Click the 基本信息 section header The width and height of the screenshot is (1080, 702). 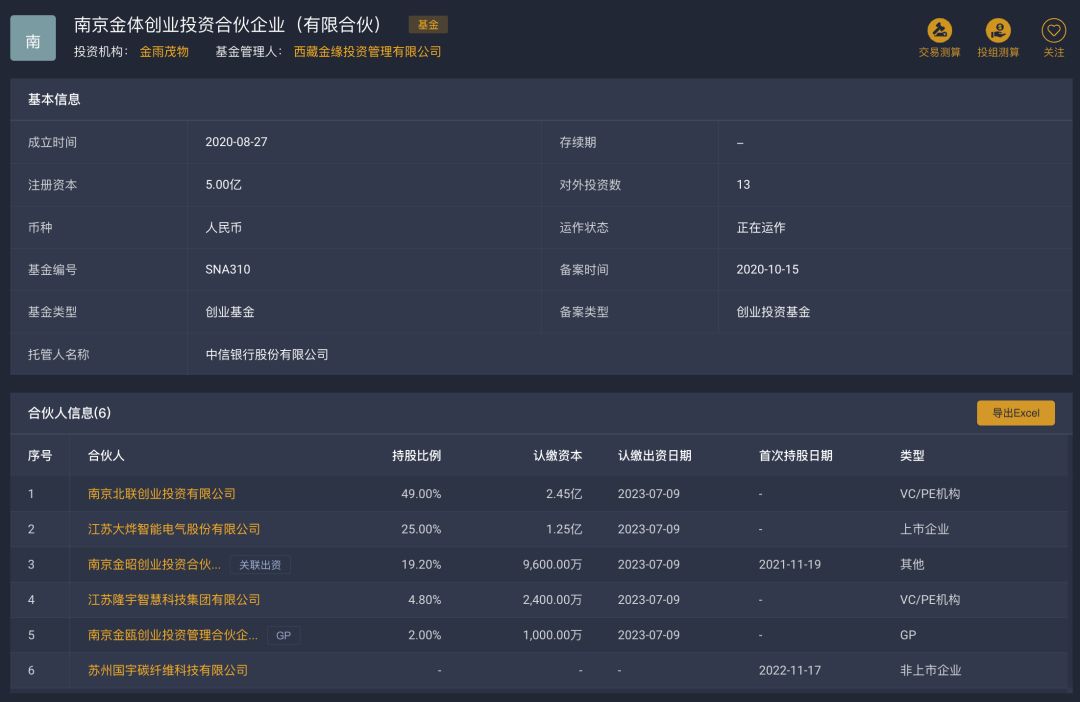(x=55, y=100)
